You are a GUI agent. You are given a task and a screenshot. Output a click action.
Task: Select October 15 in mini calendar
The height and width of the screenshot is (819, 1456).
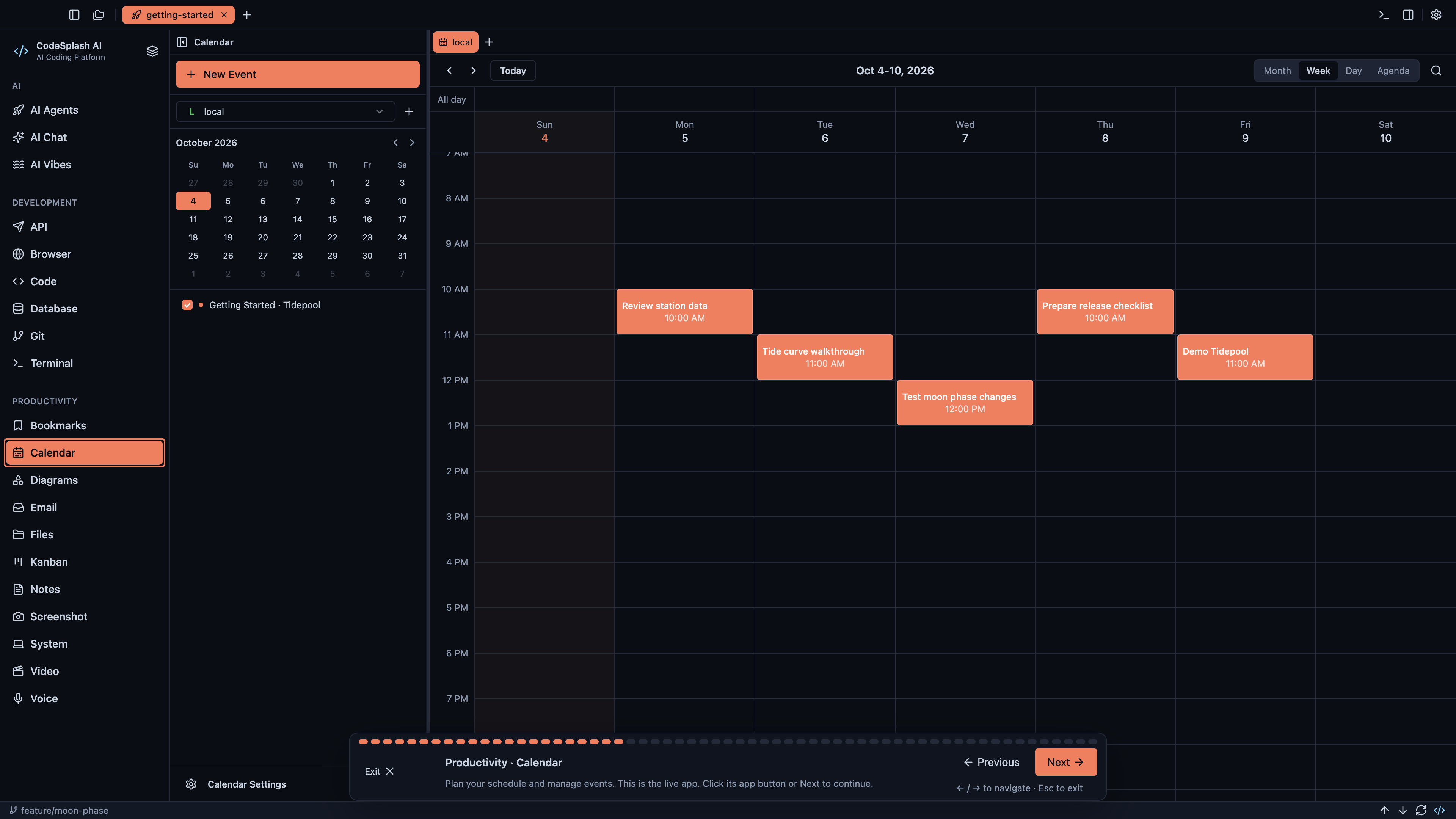click(x=333, y=219)
